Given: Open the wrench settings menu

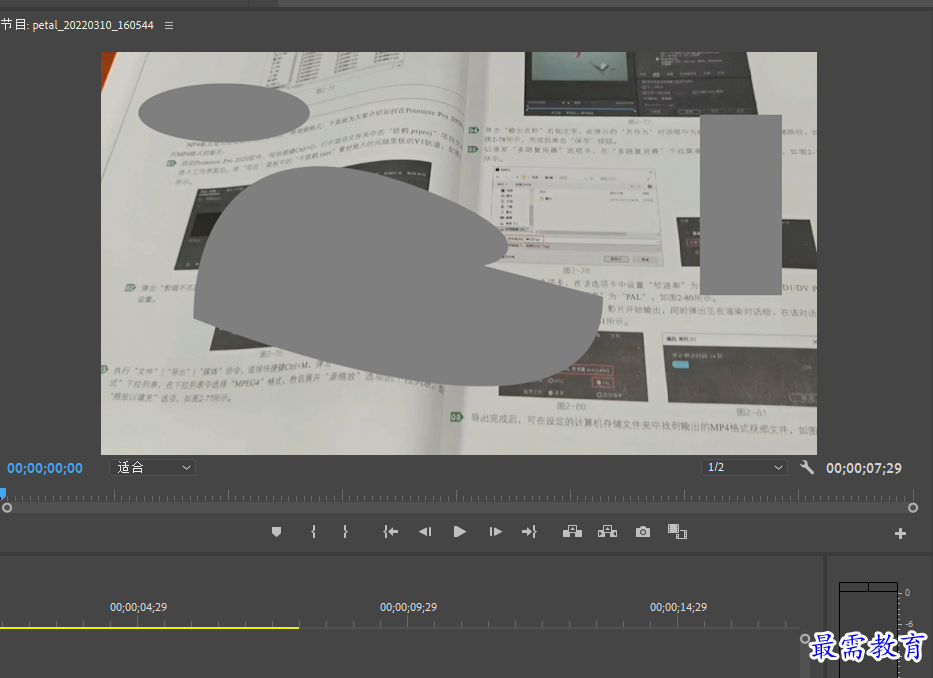Looking at the screenshot, I should (x=807, y=467).
